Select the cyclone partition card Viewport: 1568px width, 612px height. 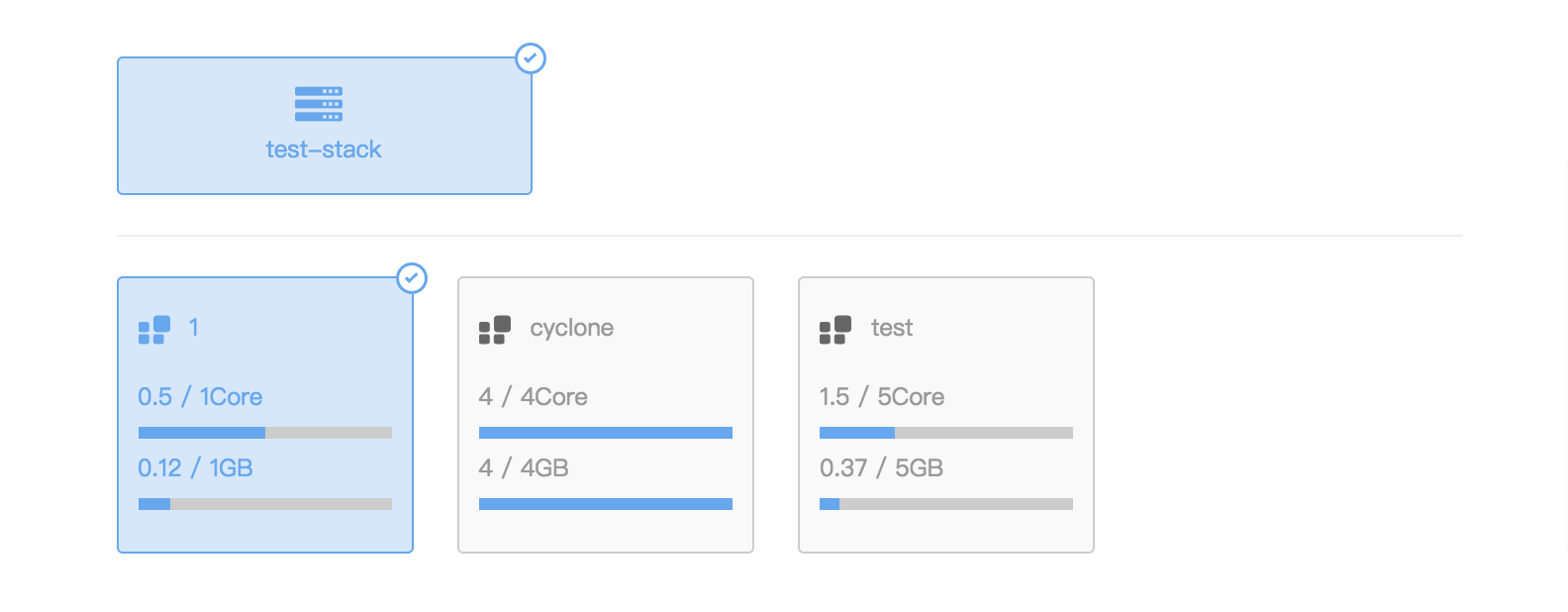pos(606,415)
